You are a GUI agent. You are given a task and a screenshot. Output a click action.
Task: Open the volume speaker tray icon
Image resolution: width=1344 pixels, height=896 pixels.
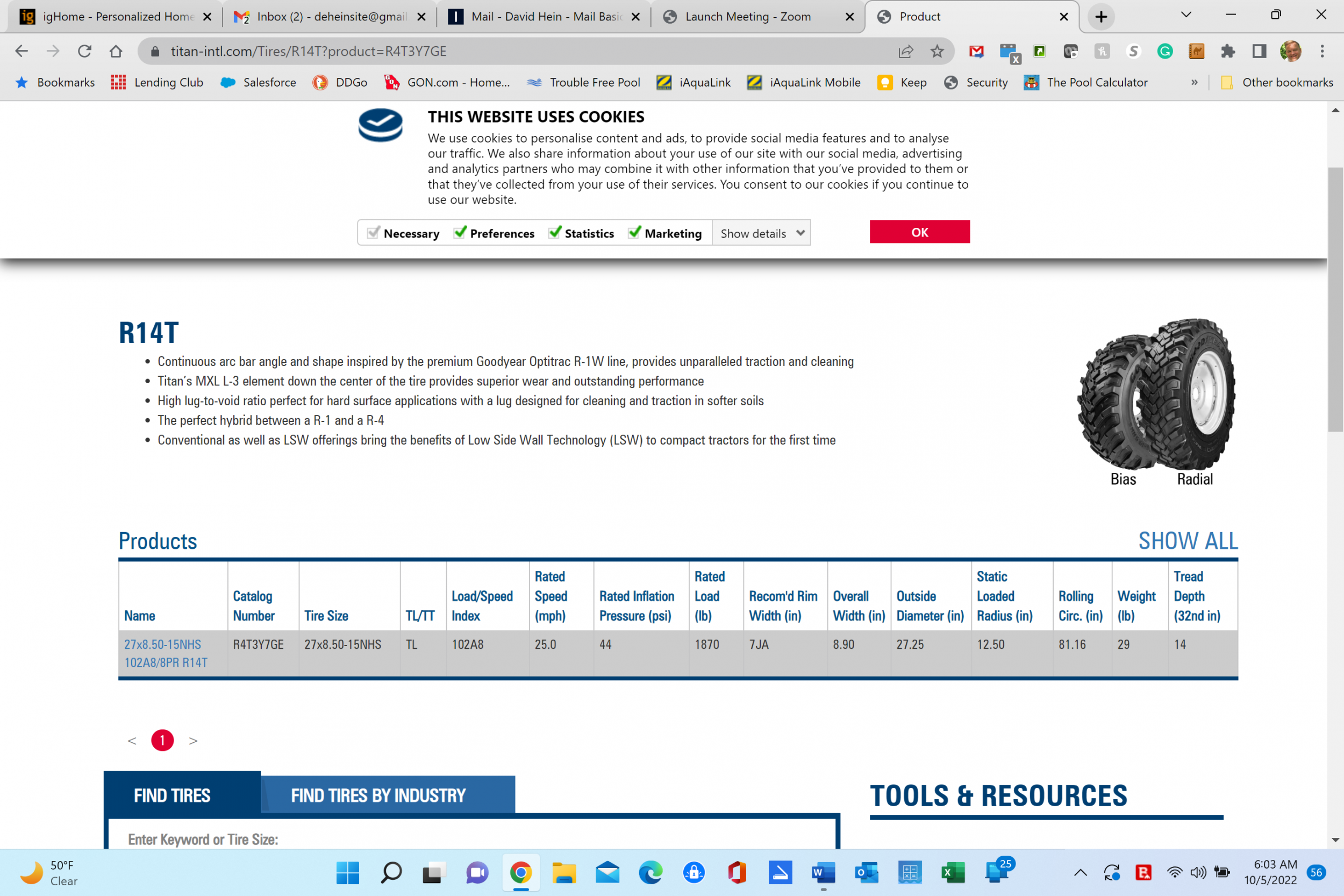tap(1198, 872)
